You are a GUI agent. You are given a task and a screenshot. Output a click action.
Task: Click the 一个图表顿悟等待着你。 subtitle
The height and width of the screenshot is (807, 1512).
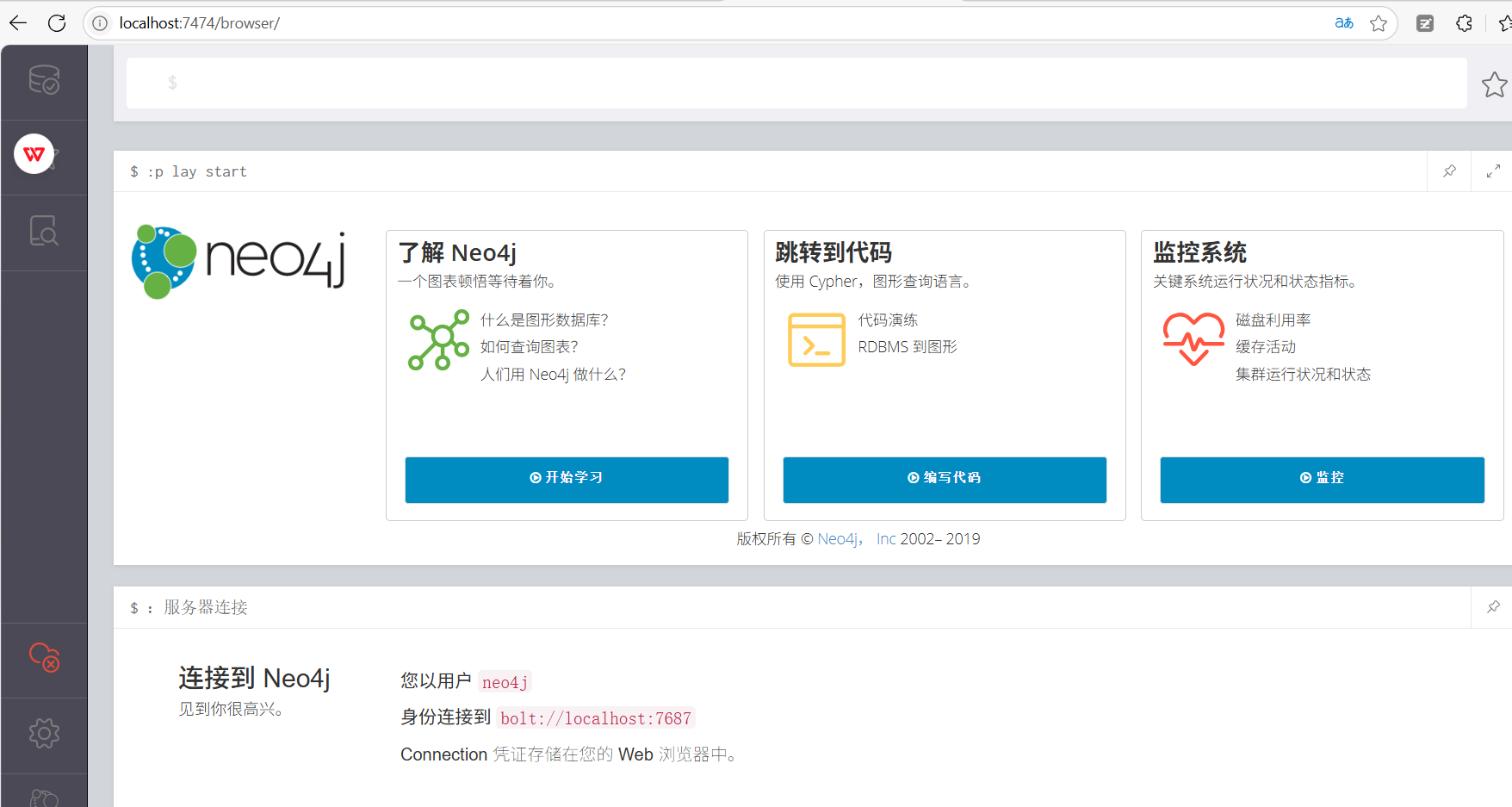pos(480,282)
